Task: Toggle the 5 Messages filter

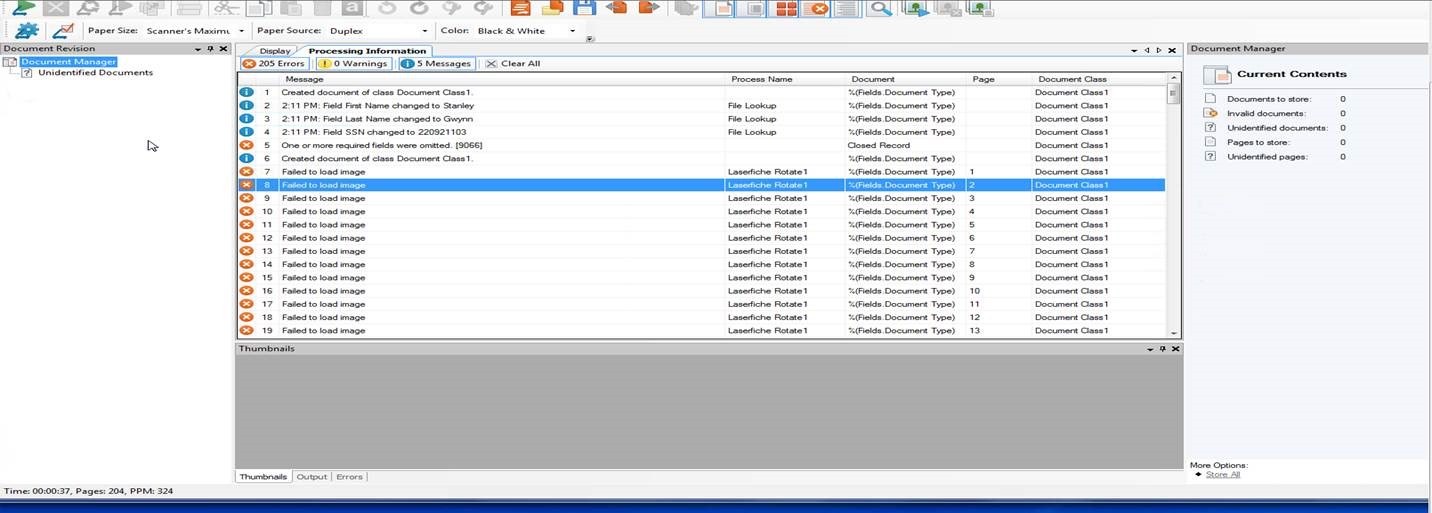Action: point(437,63)
